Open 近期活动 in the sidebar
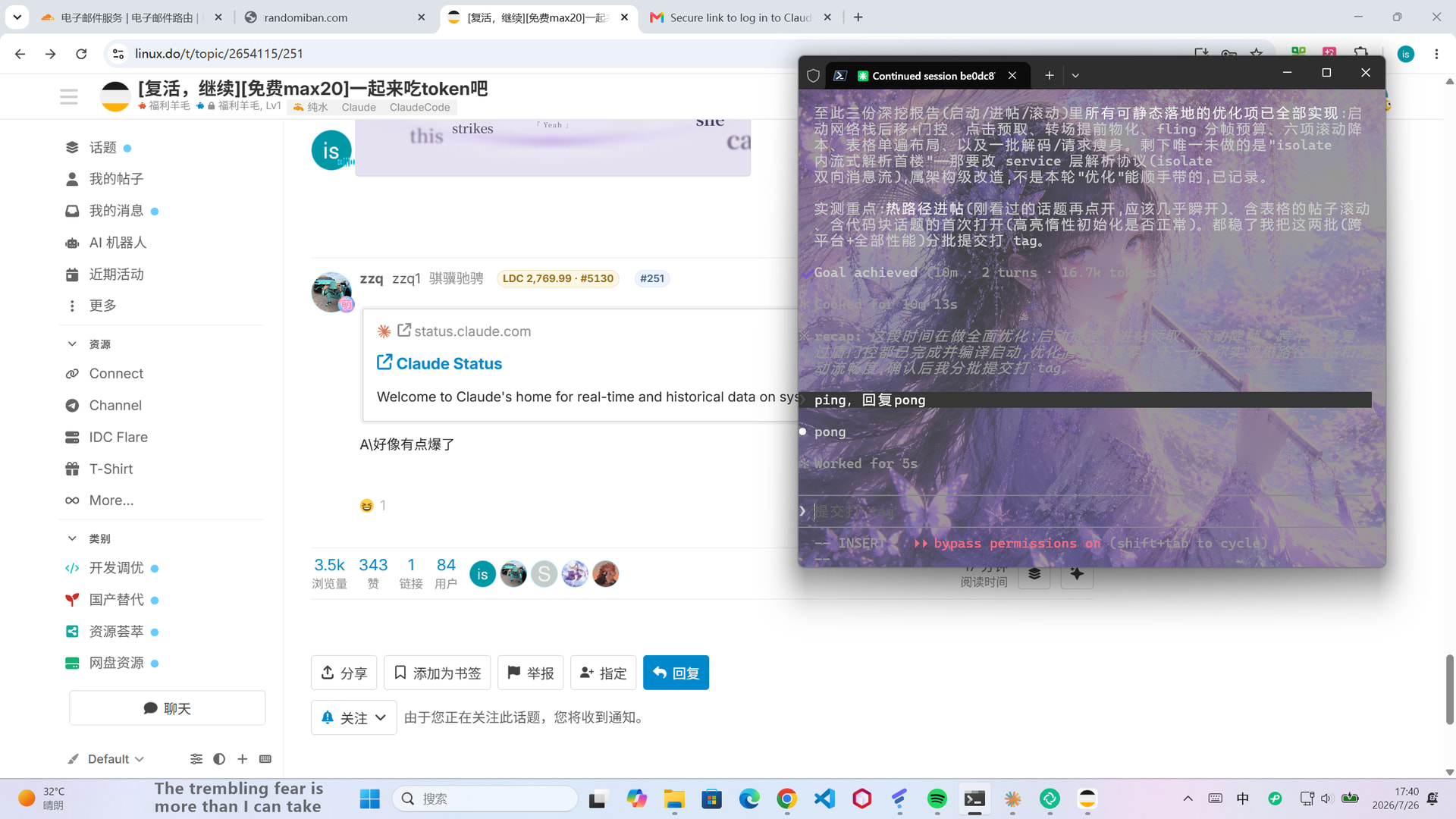This screenshot has height=819, width=1456. pos(116,275)
